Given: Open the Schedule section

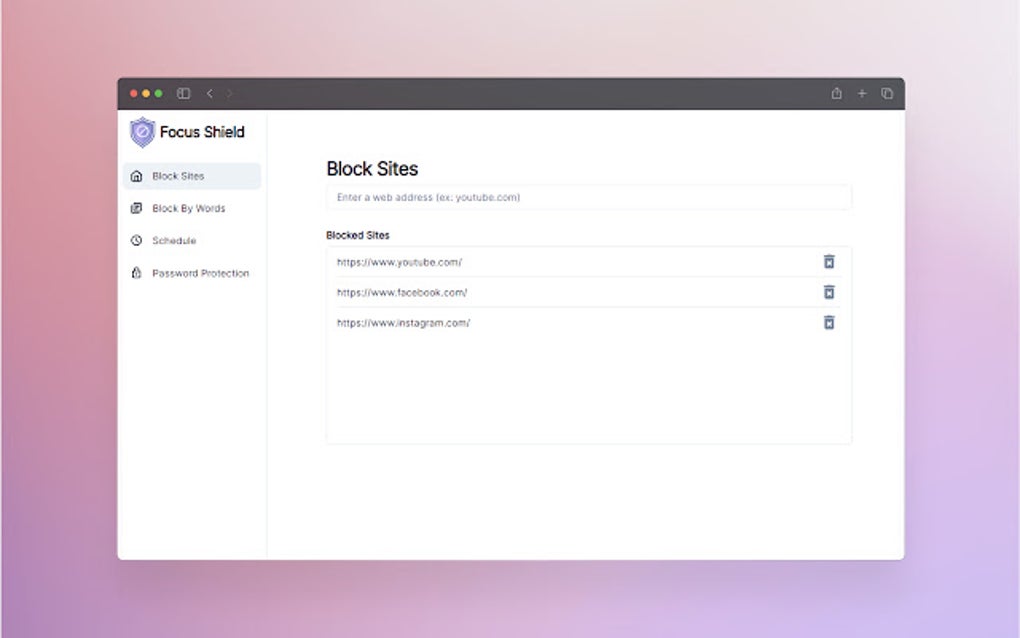Looking at the screenshot, I should coord(174,240).
